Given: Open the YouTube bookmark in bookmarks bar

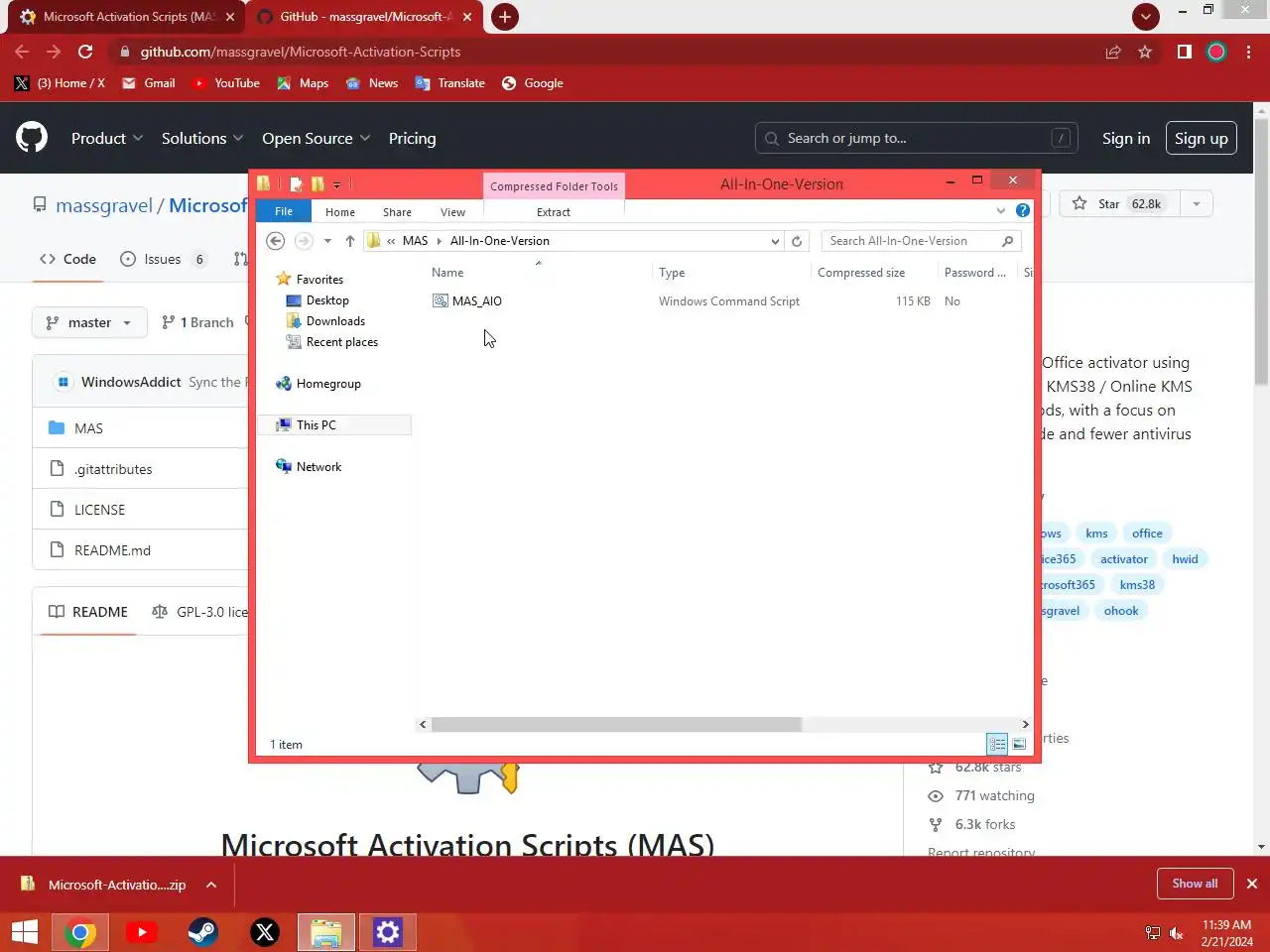Looking at the screenshot, I should [x=225, y=83].
